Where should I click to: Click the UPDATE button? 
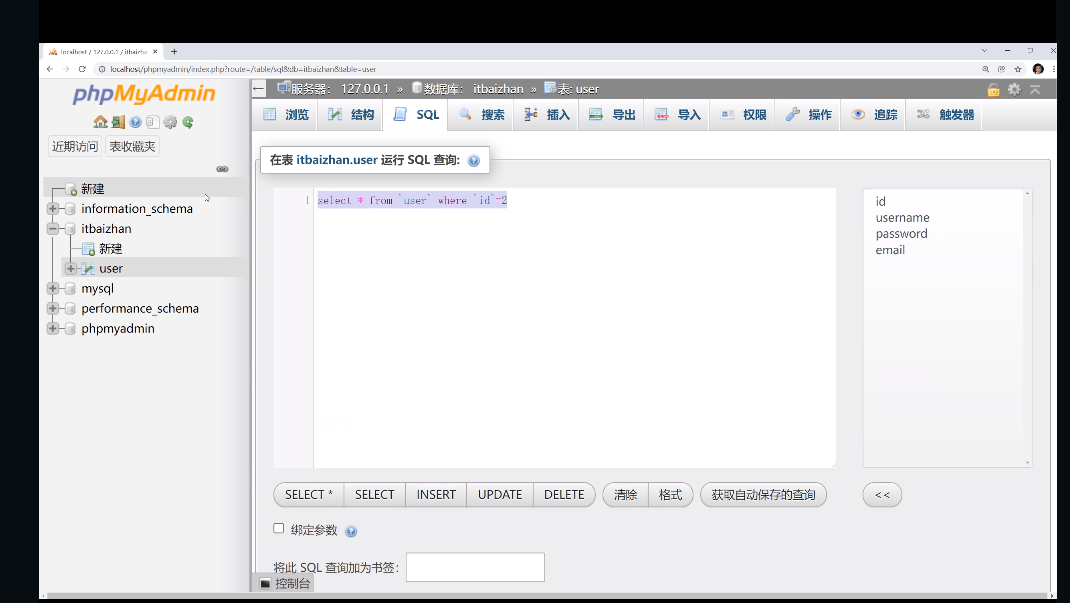[500, 495]
